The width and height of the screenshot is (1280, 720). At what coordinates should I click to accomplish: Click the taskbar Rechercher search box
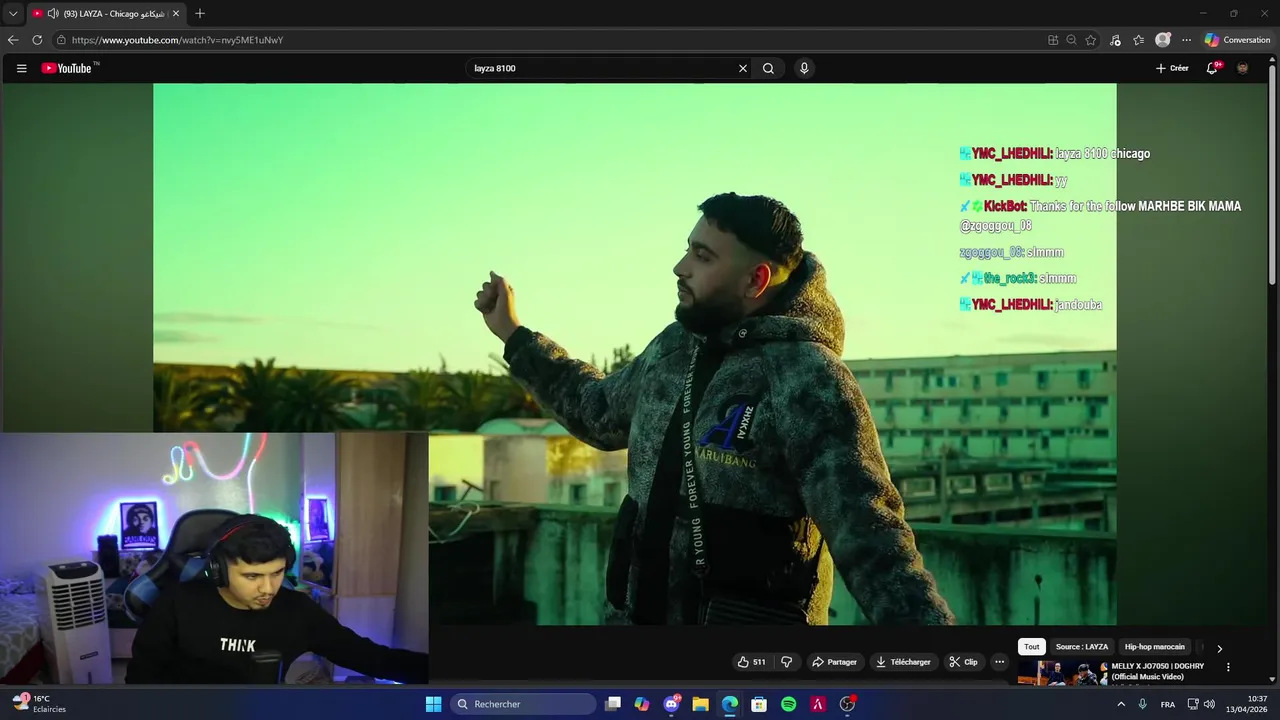pyautogui.click(x=523, y=704)
